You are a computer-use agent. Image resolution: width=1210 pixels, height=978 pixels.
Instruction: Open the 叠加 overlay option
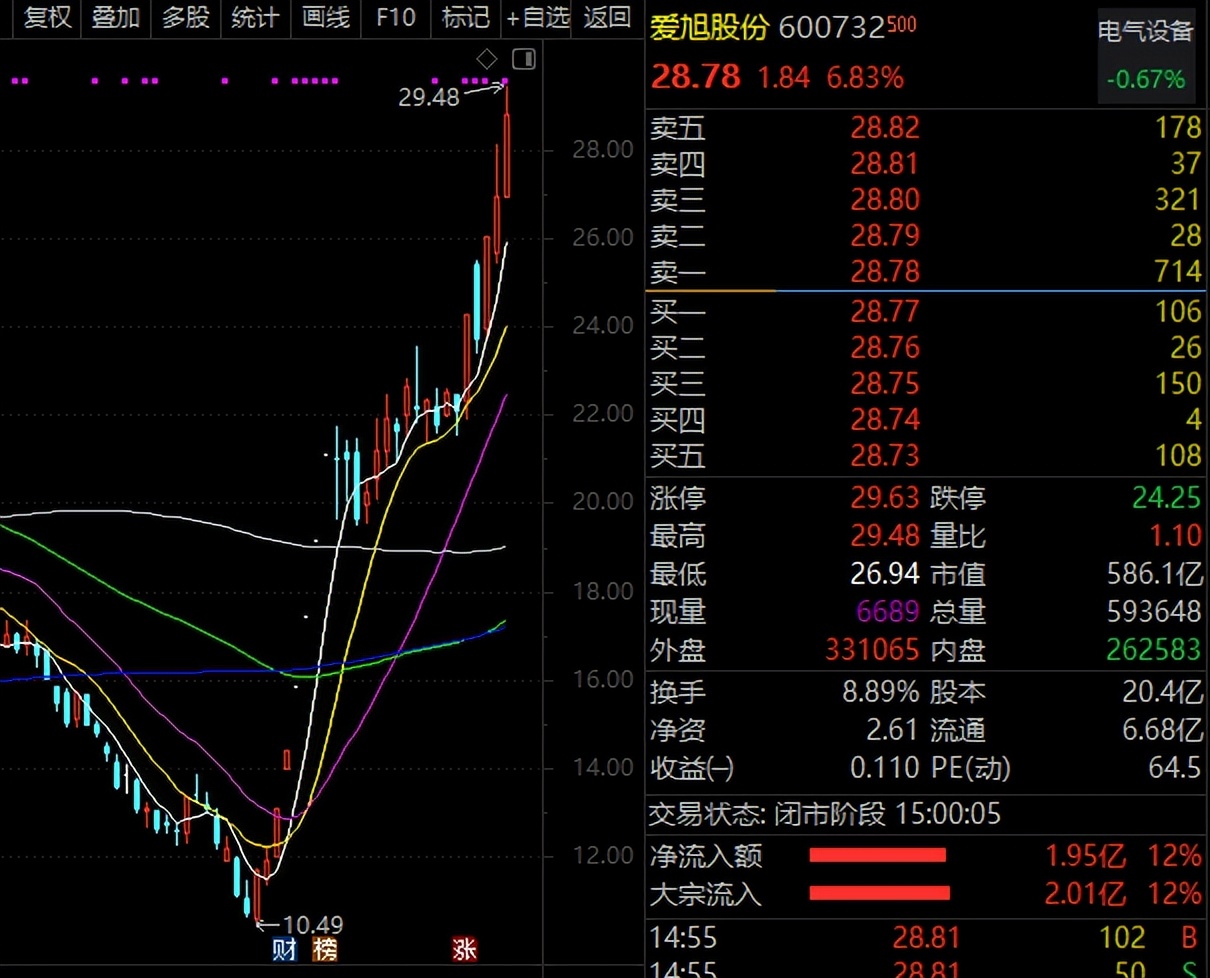(x=116, y=17)
